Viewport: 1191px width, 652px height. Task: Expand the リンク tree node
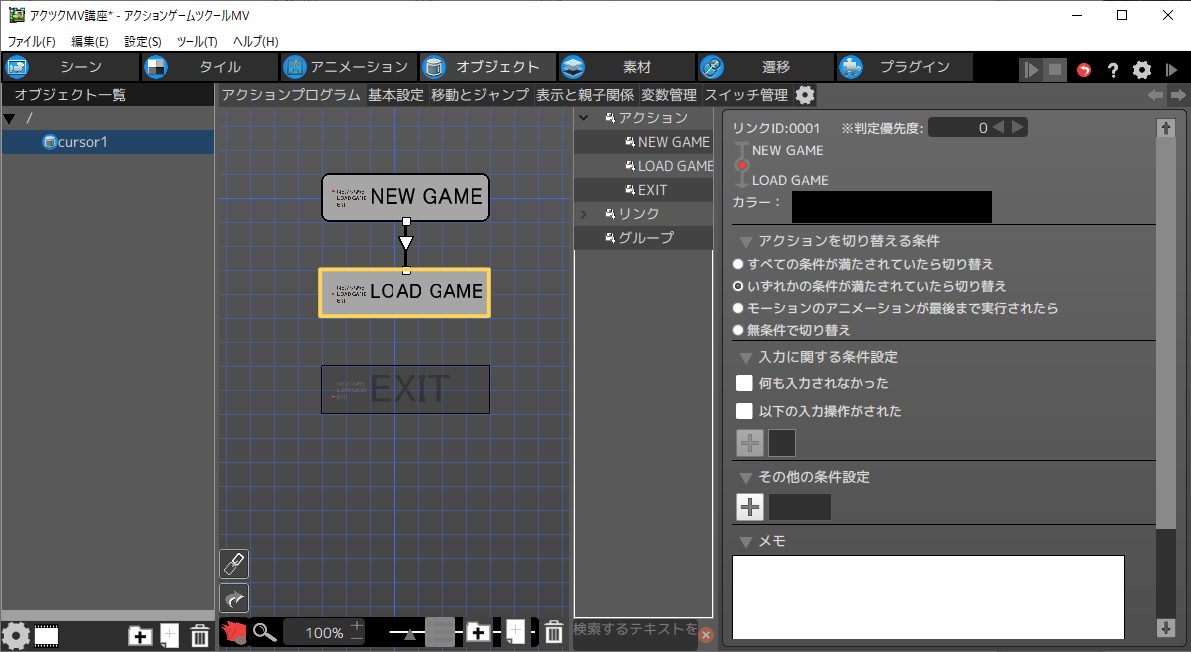(x=586, y=214)
